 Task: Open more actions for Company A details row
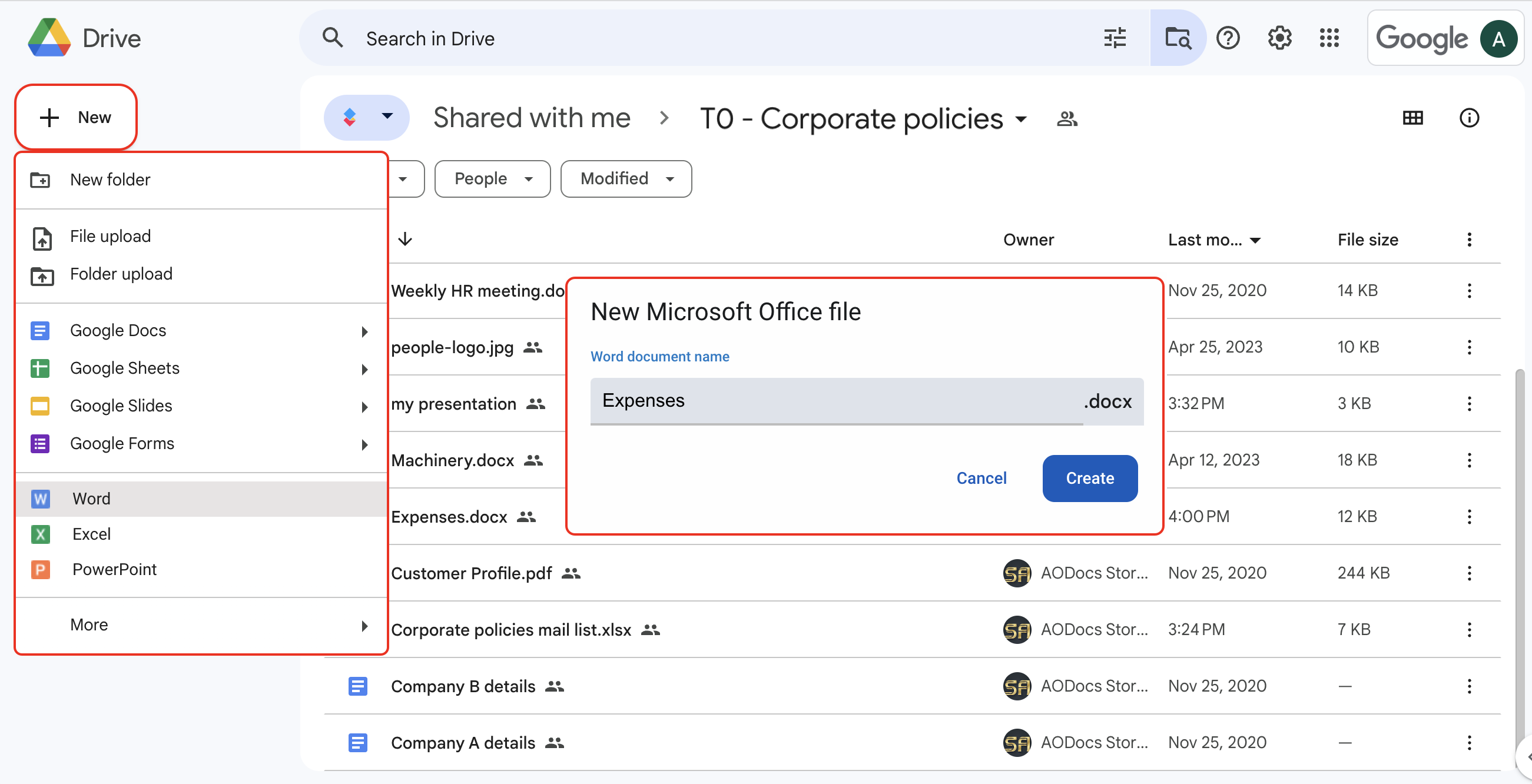[1469, 742]
